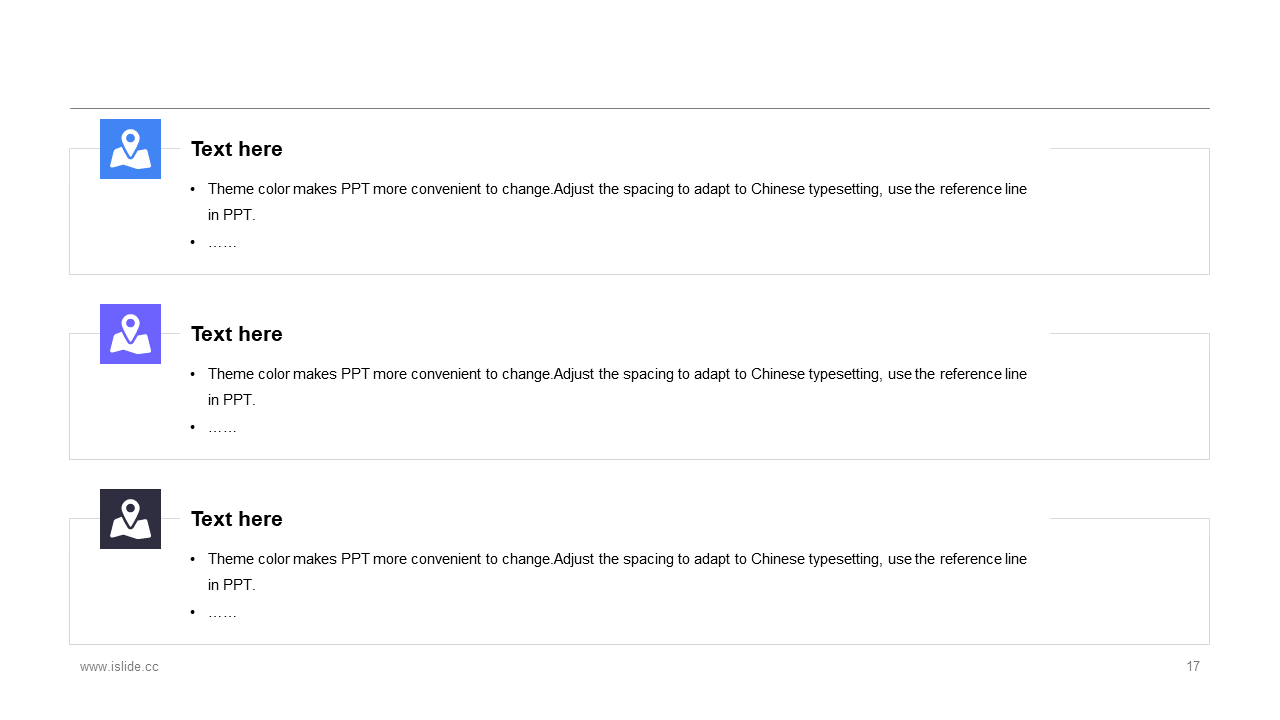This screenshot has width=1280, height=720.
Task: Click the ellipsis bullet in first block
Action: pyautogui.click(x=222, y=243)
